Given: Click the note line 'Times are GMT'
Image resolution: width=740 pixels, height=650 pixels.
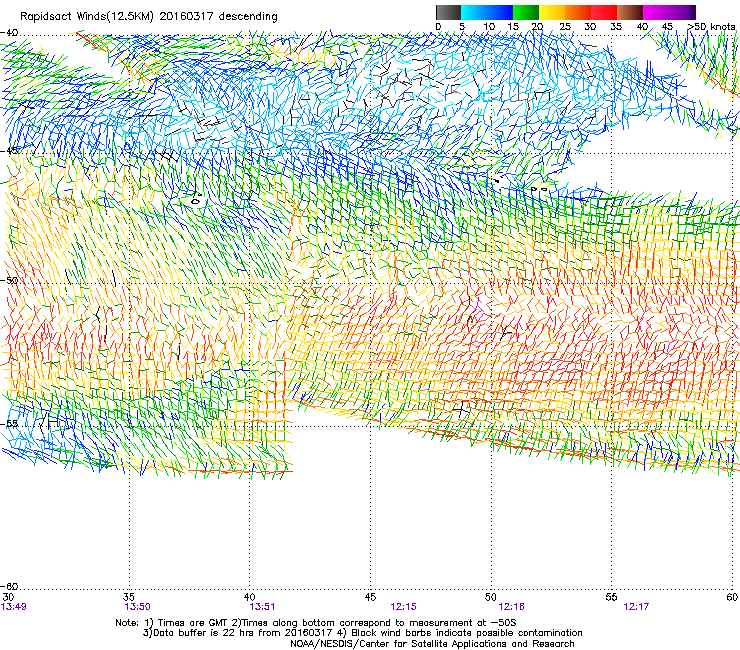Looking at the screenshot, I should click(316, 623).
